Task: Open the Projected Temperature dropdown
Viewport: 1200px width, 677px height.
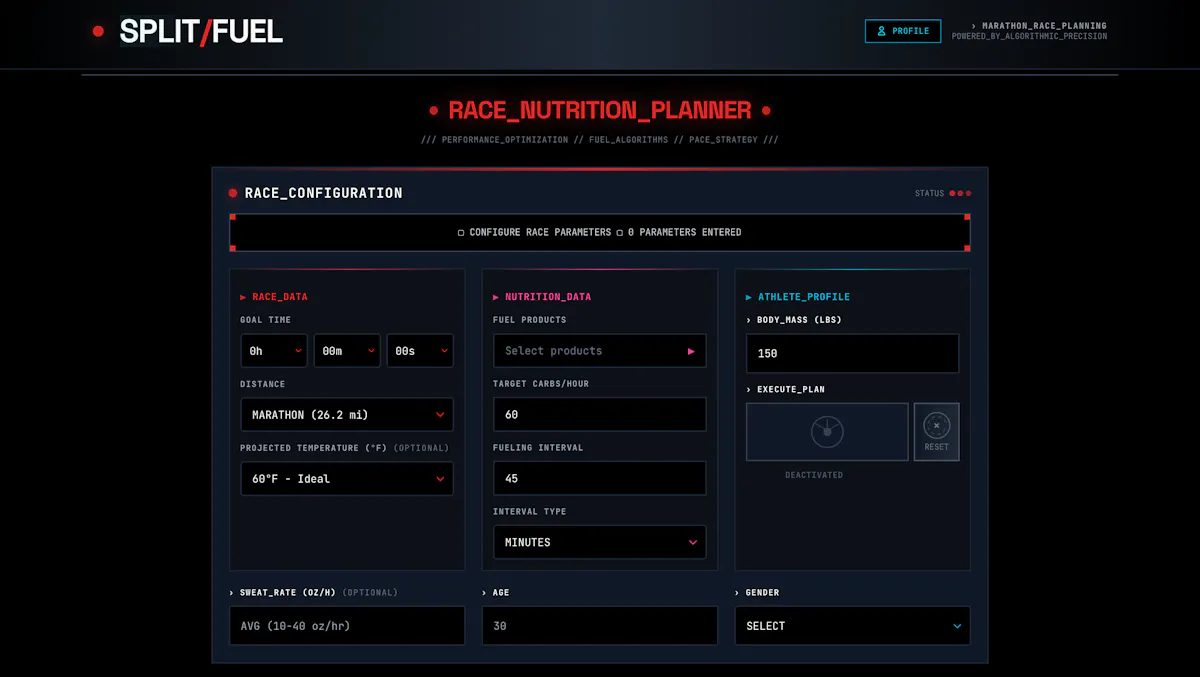Action: coord(347,479)
